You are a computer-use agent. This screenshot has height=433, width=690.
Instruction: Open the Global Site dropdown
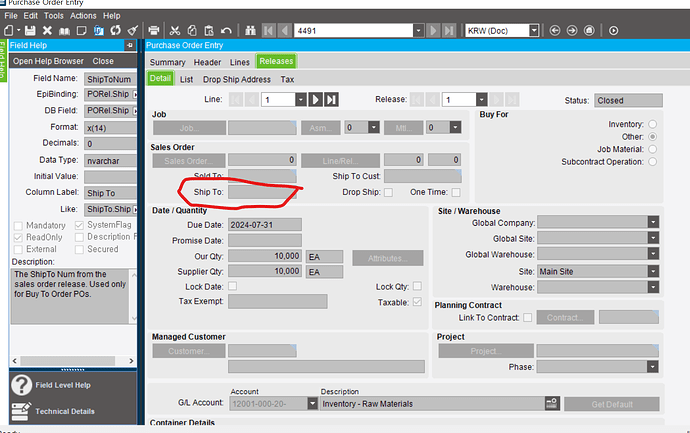pos(653,238)
